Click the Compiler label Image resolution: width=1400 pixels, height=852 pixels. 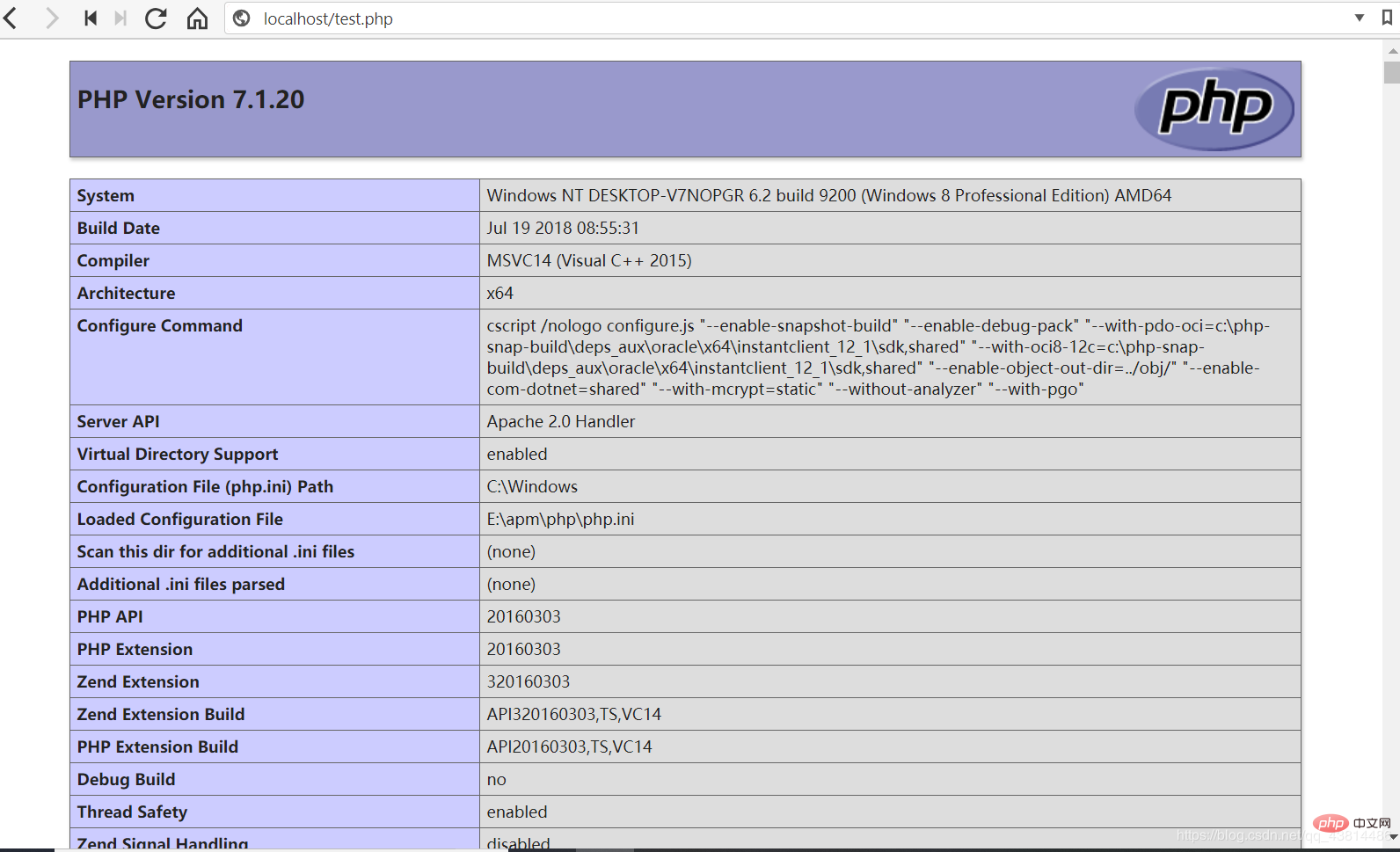[x=113, y=260]
